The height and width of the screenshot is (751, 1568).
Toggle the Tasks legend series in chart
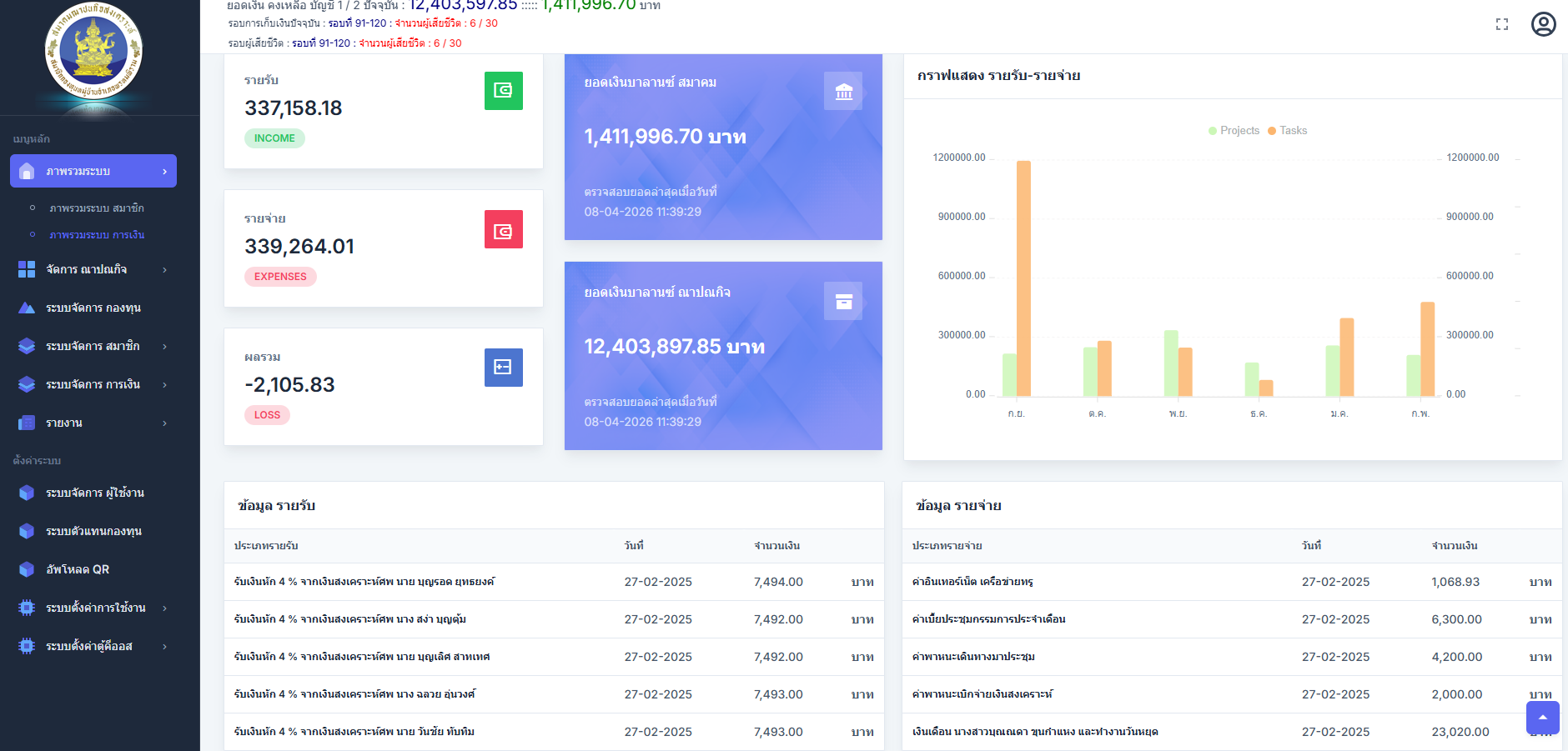1287,131
